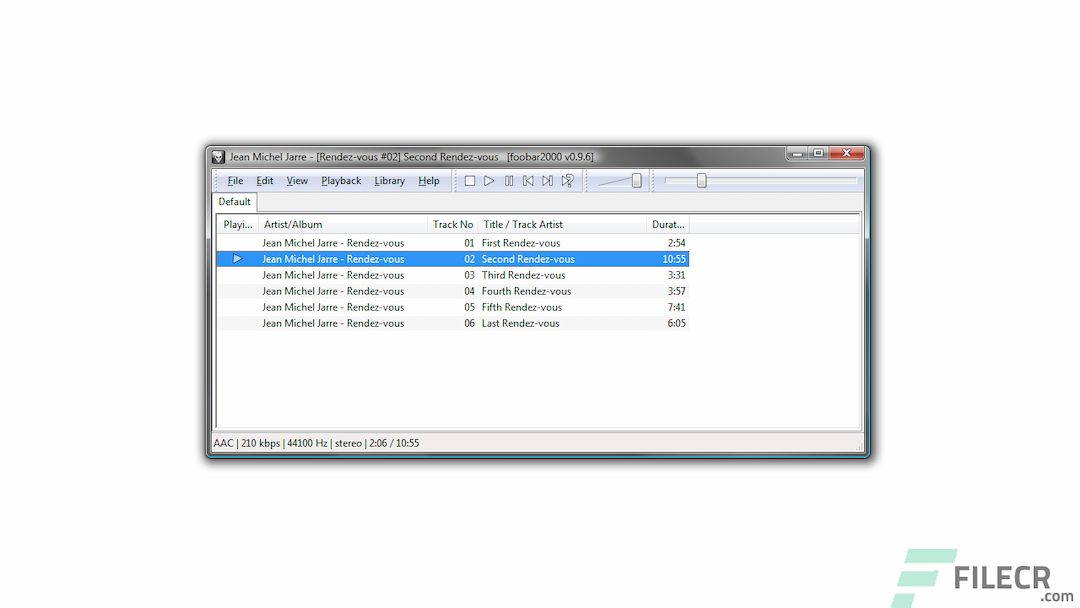This screenshot has height=608, width=1080.
Task: Select the Default playlist tab
Action: point(233,201)
